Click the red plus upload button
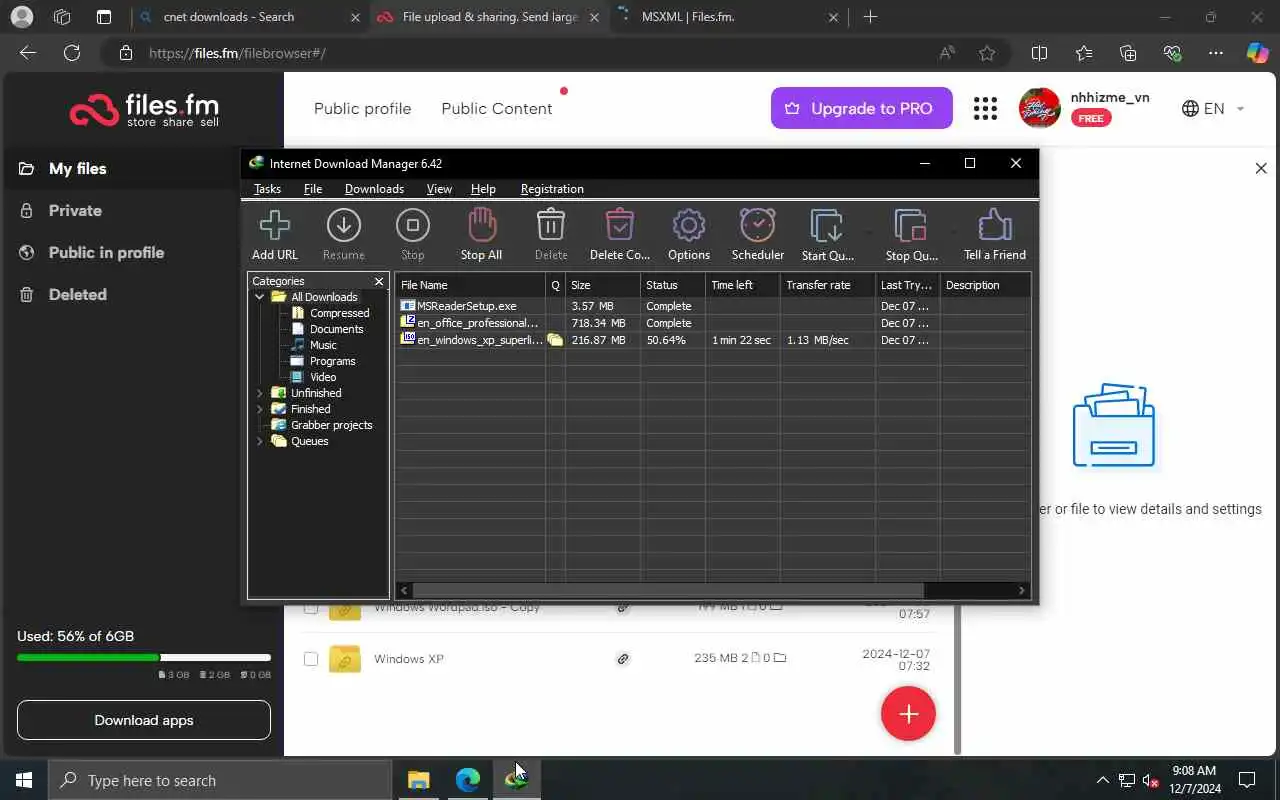Screen dimensions: 1280x800 908,713
